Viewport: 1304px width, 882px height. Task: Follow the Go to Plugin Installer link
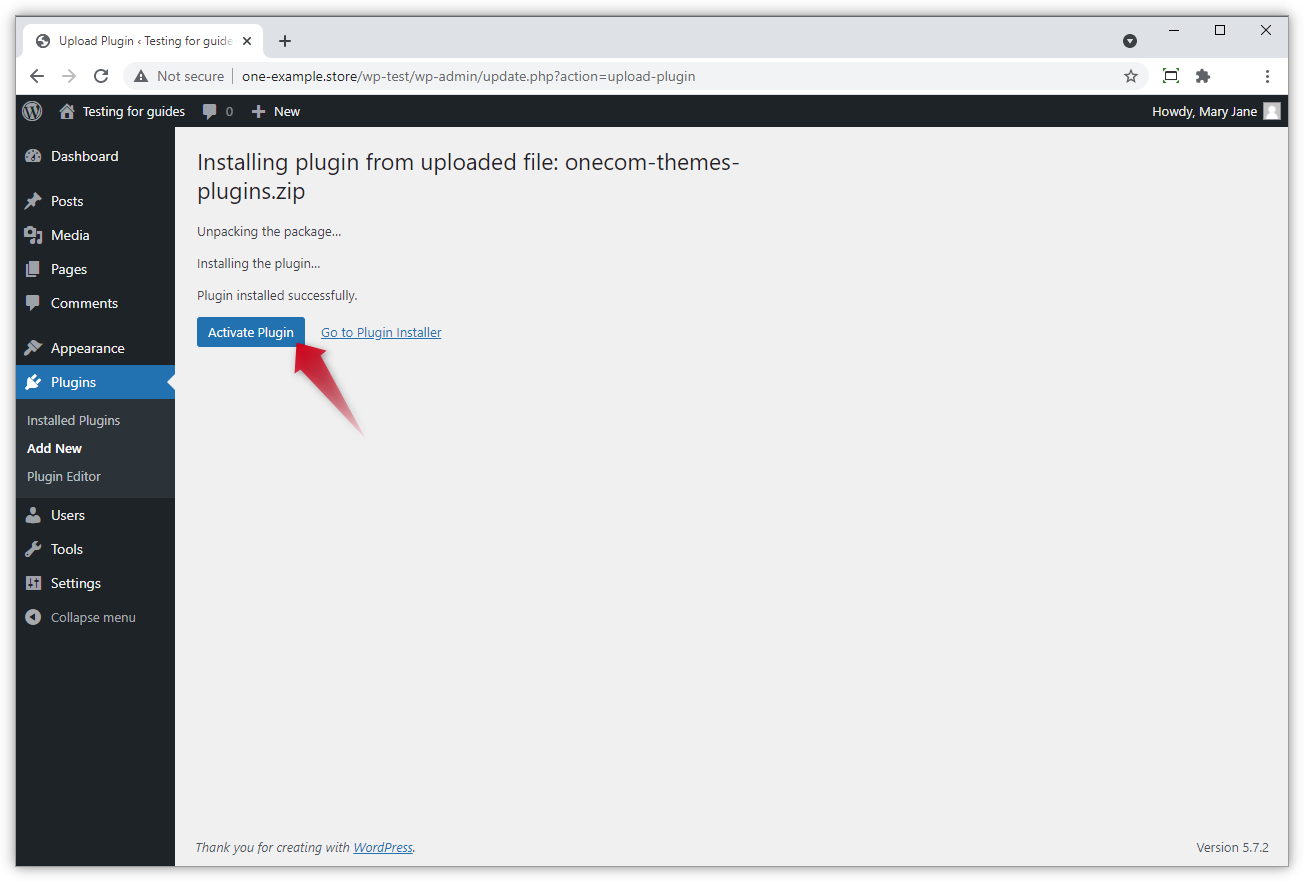click(380, 332)
